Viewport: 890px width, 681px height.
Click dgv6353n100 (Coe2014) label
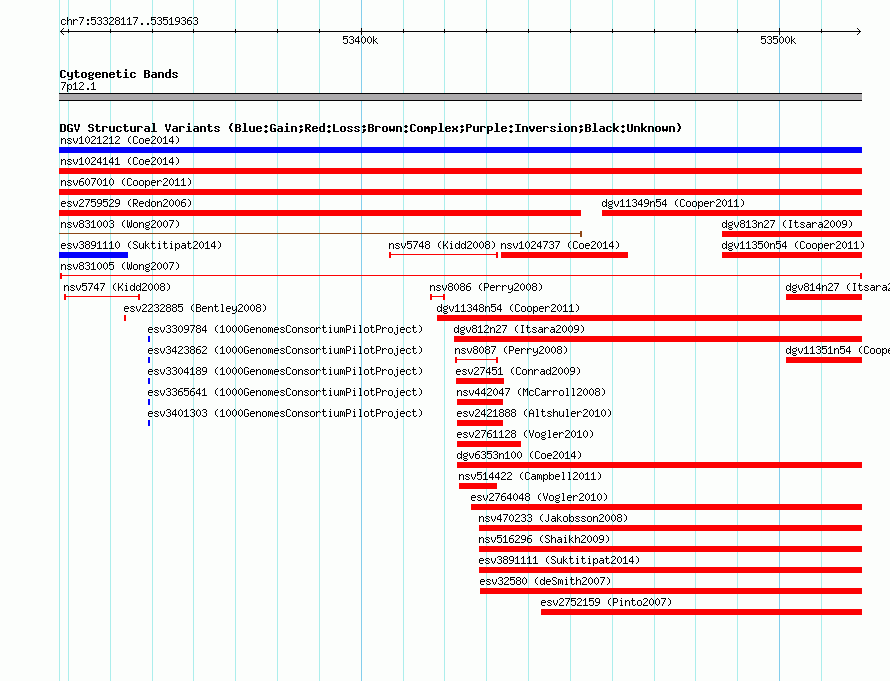[x=519, y=455]
